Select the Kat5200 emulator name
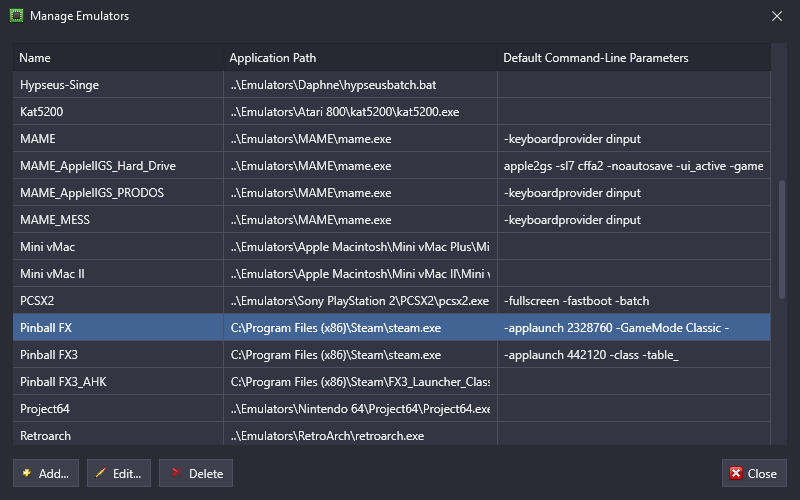Viewport: 800px width, 500px height. (41, 112)
